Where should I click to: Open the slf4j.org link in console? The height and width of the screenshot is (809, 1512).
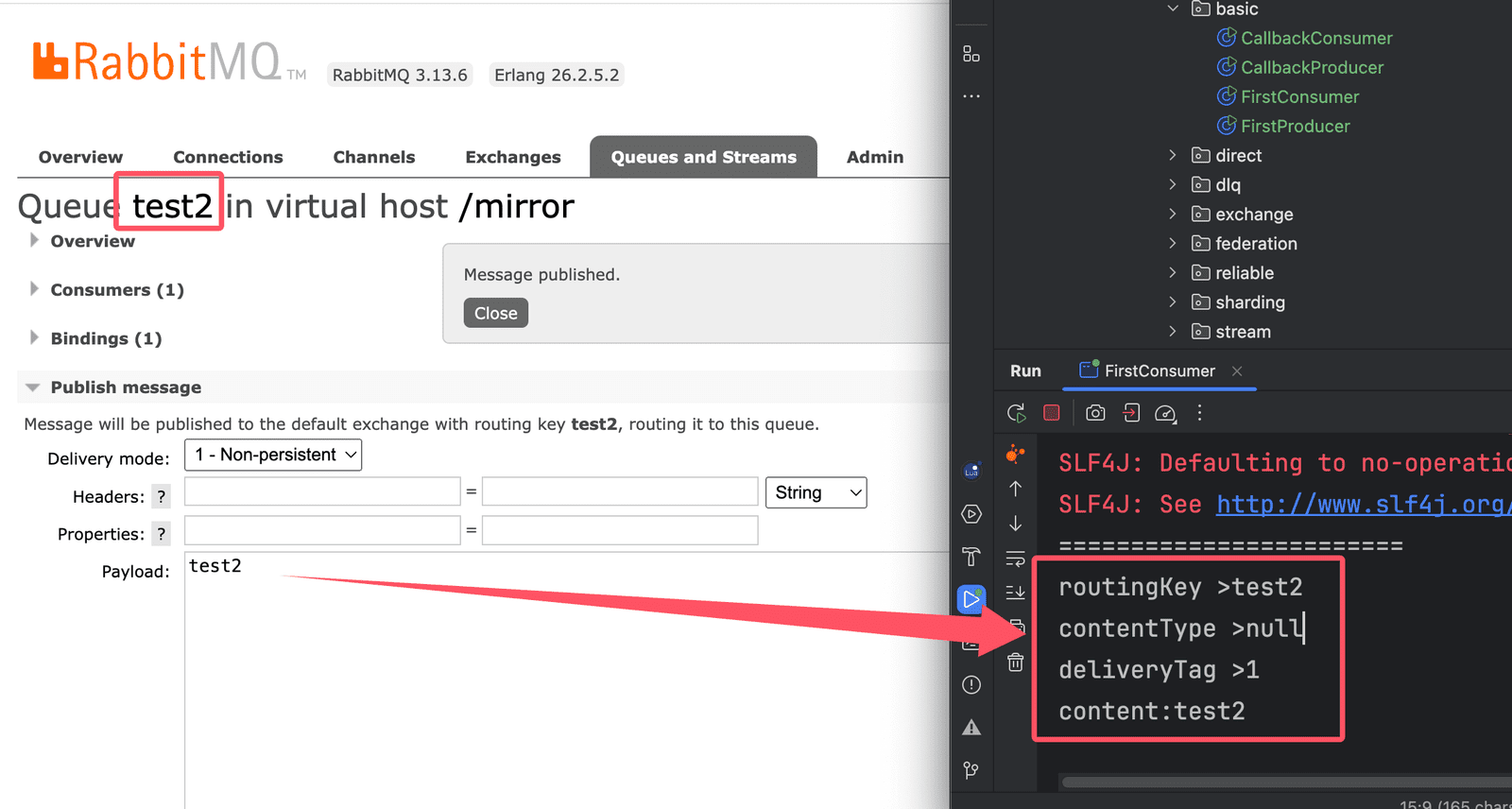1364,504
